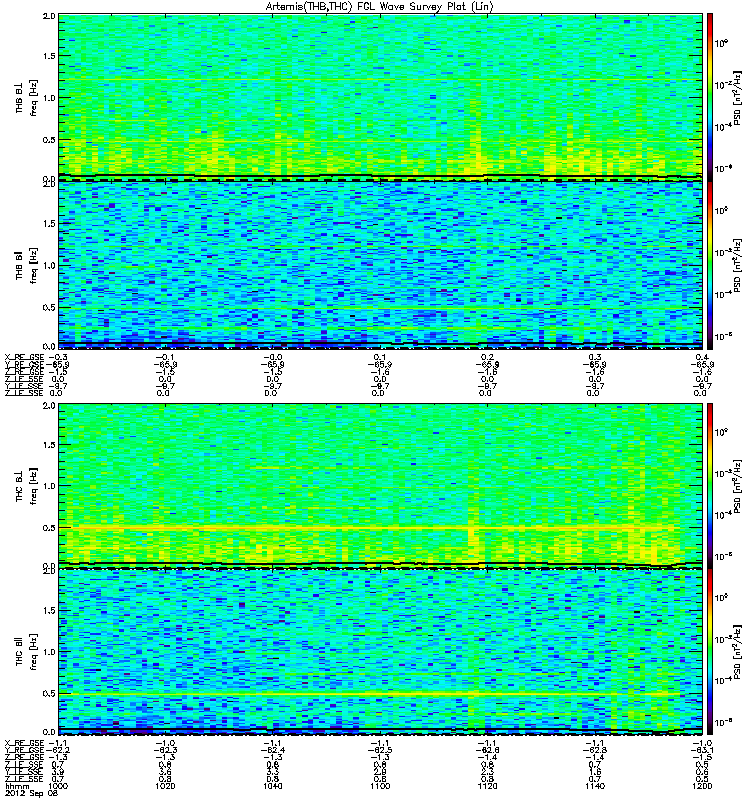Screen dimensions: 750x800
Task: Click the 'THC B⊥ freq [Hz]' axis label
Action: pos(27,486)
